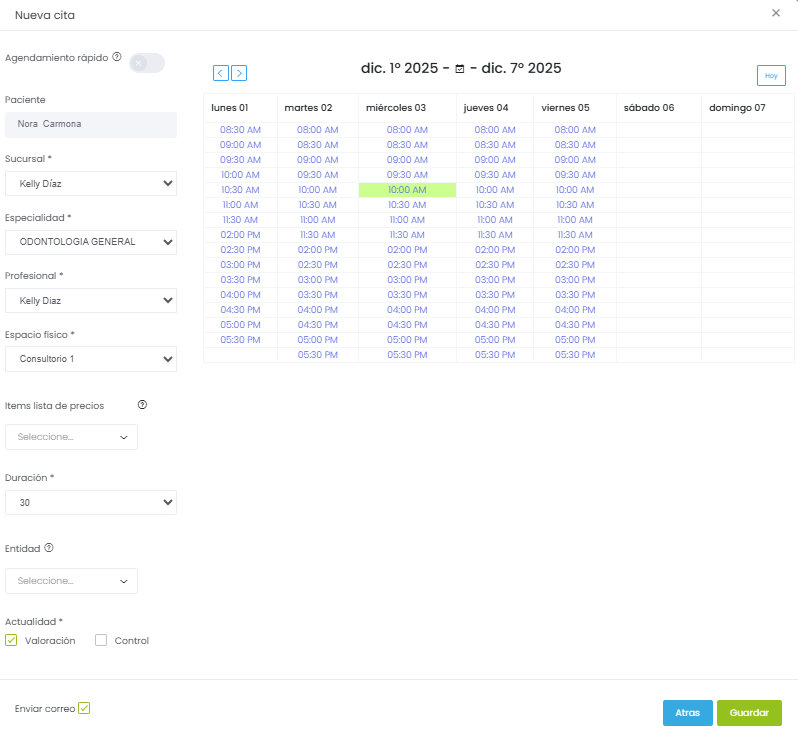Click help icon next to Entidad
Image resolution: width=798 pixels, height=739 pixels.
49,547
